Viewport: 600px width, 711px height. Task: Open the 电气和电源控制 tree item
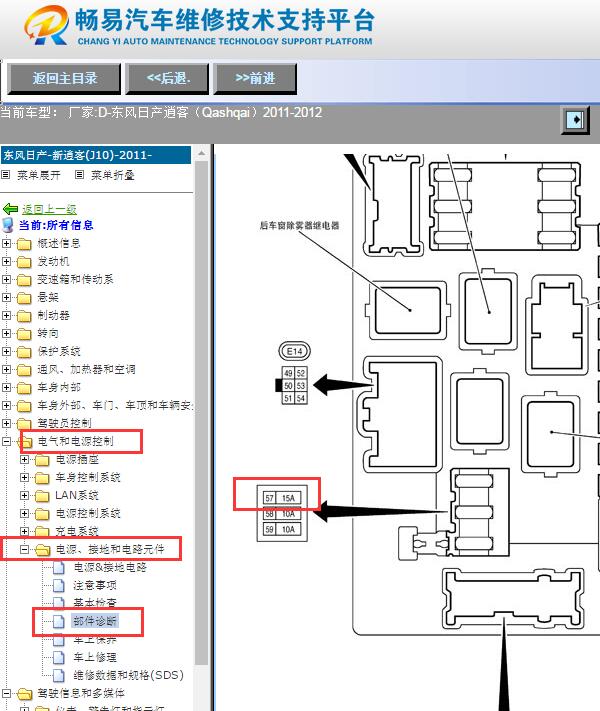75,441
